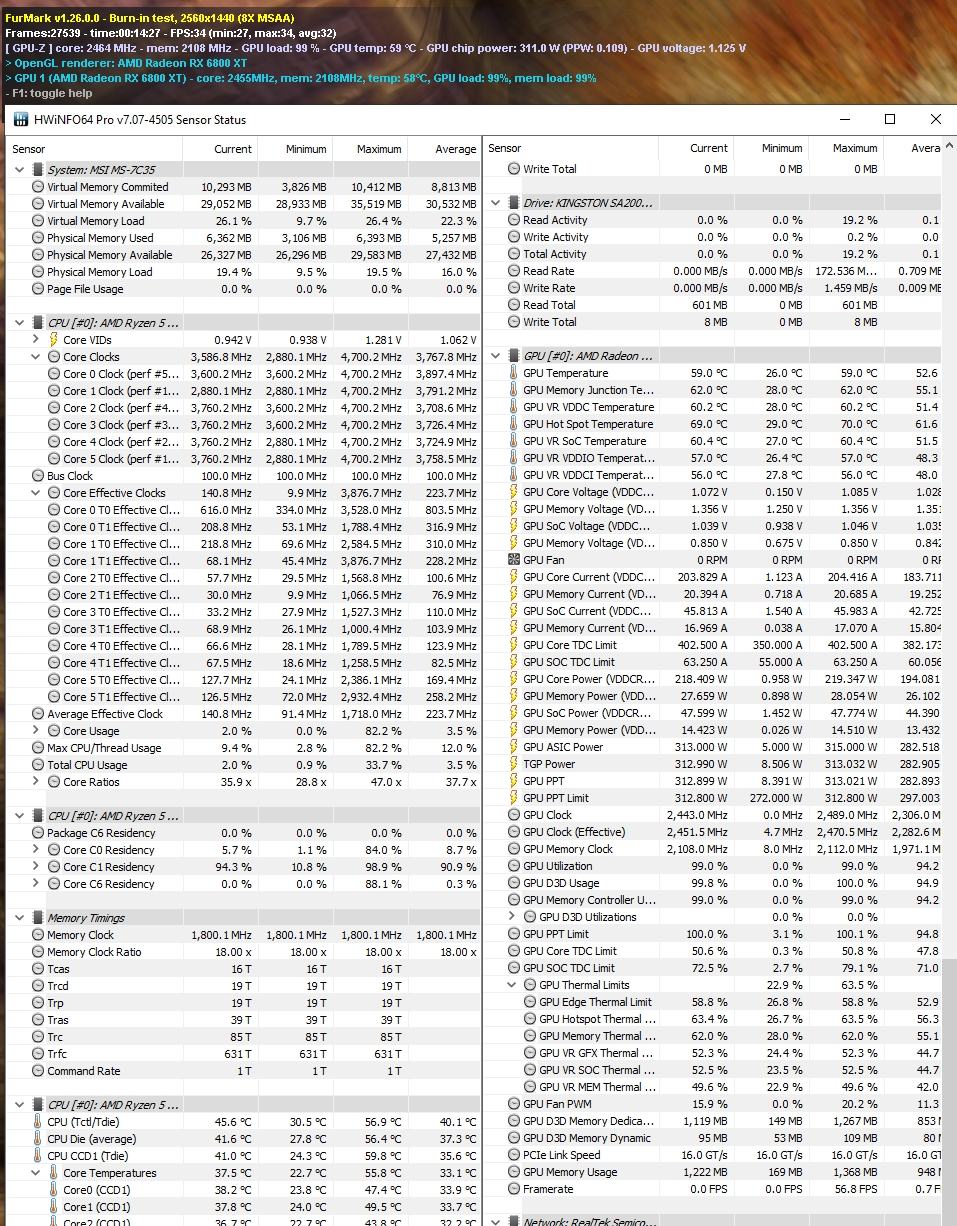Select the Command Rate row
The height and width of the screenshot is (1226, 957).
tap(244, 1071)
